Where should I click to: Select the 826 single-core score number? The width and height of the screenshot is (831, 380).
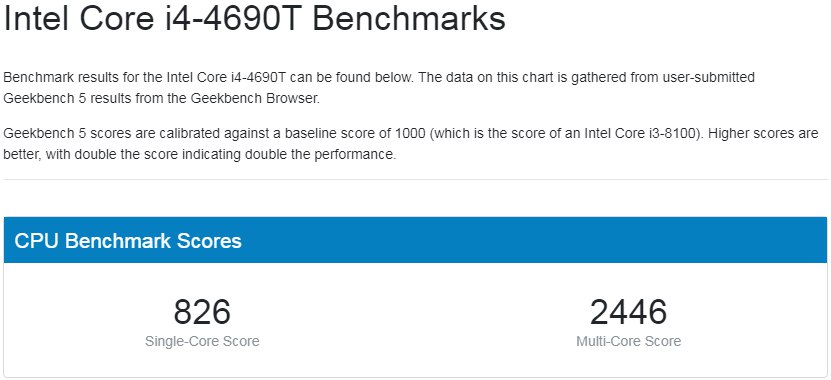point(202,312)
